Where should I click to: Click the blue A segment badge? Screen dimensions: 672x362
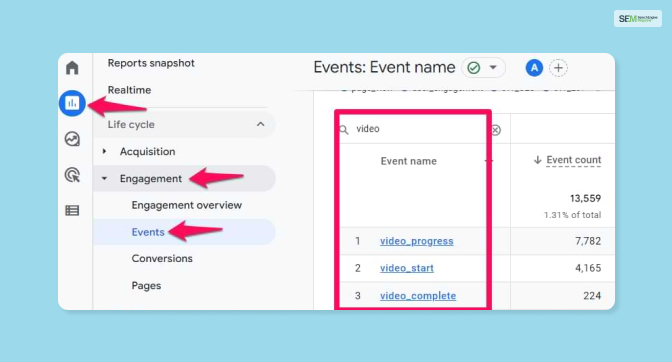(x=534, y=68)
